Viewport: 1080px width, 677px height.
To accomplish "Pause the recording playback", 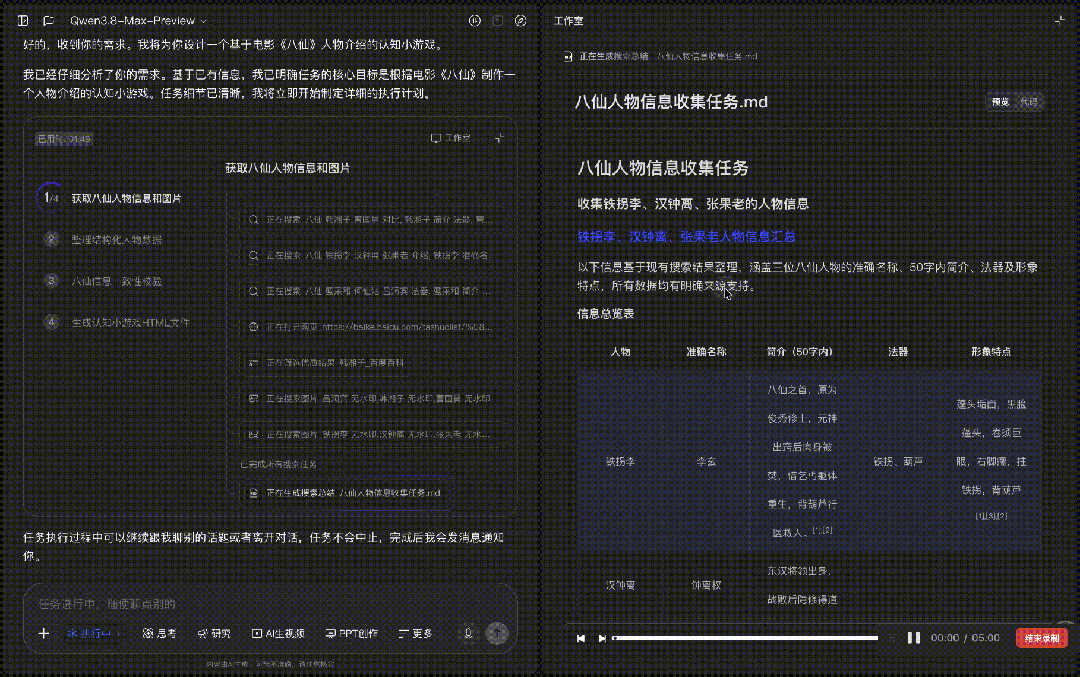I will click(x=913, y=638).
